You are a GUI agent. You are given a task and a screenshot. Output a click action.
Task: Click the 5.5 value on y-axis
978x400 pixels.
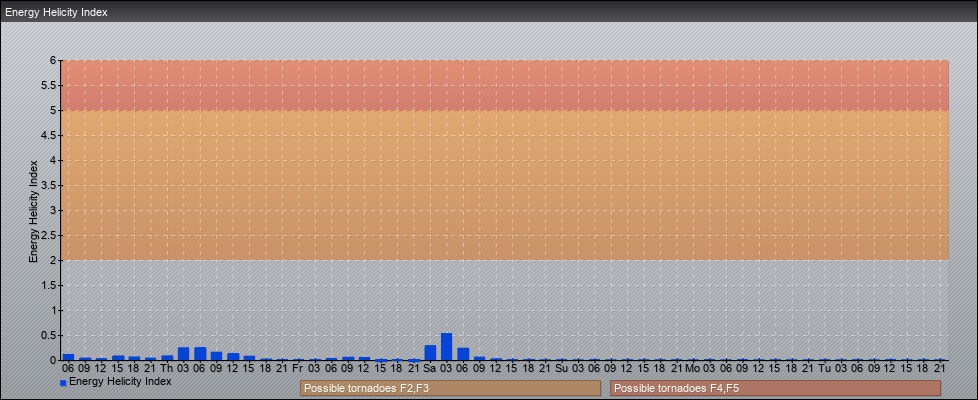pyautogui.click(x=49, y=85)
